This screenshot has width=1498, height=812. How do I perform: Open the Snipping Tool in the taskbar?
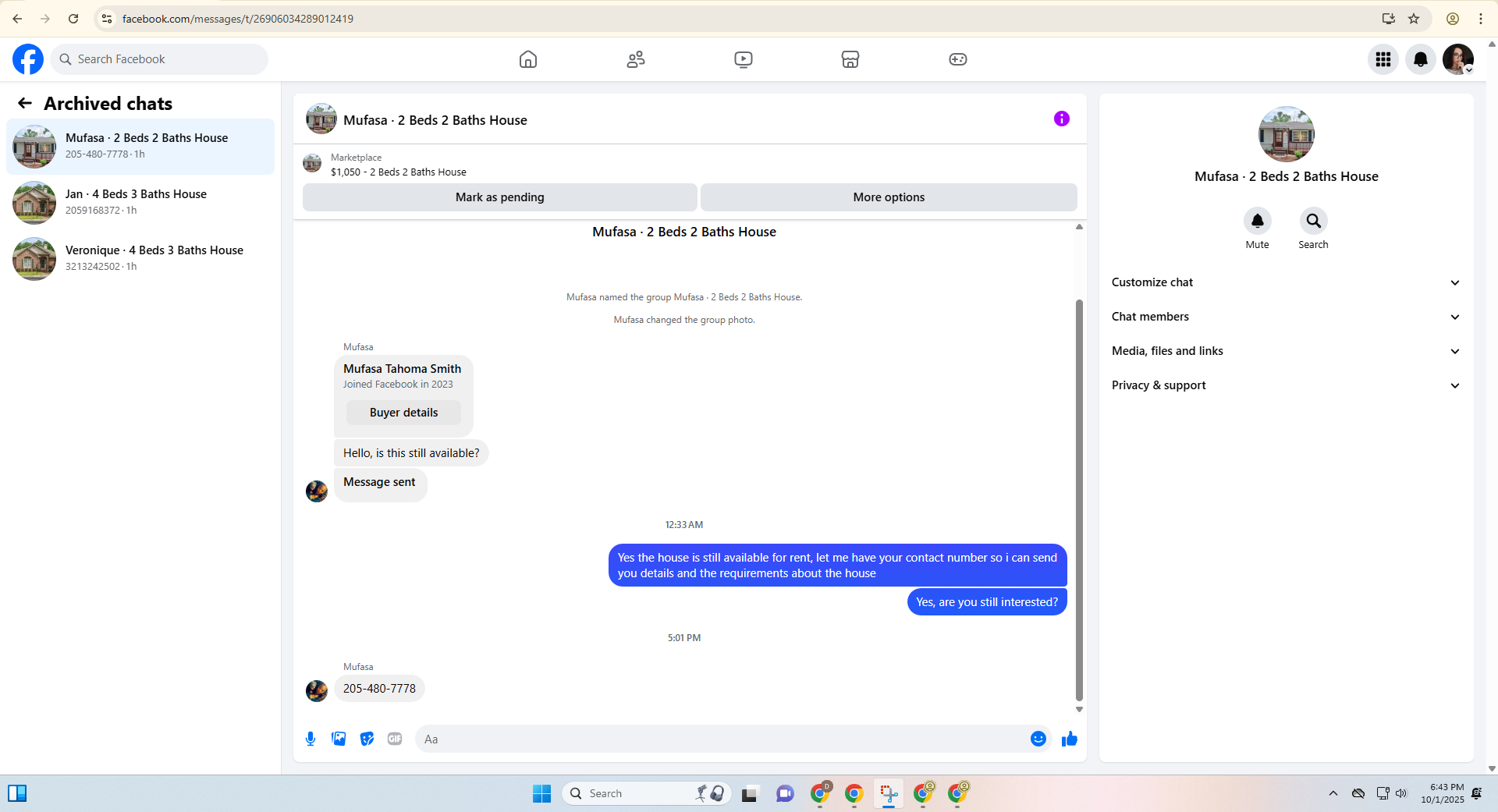click(889, 793)
